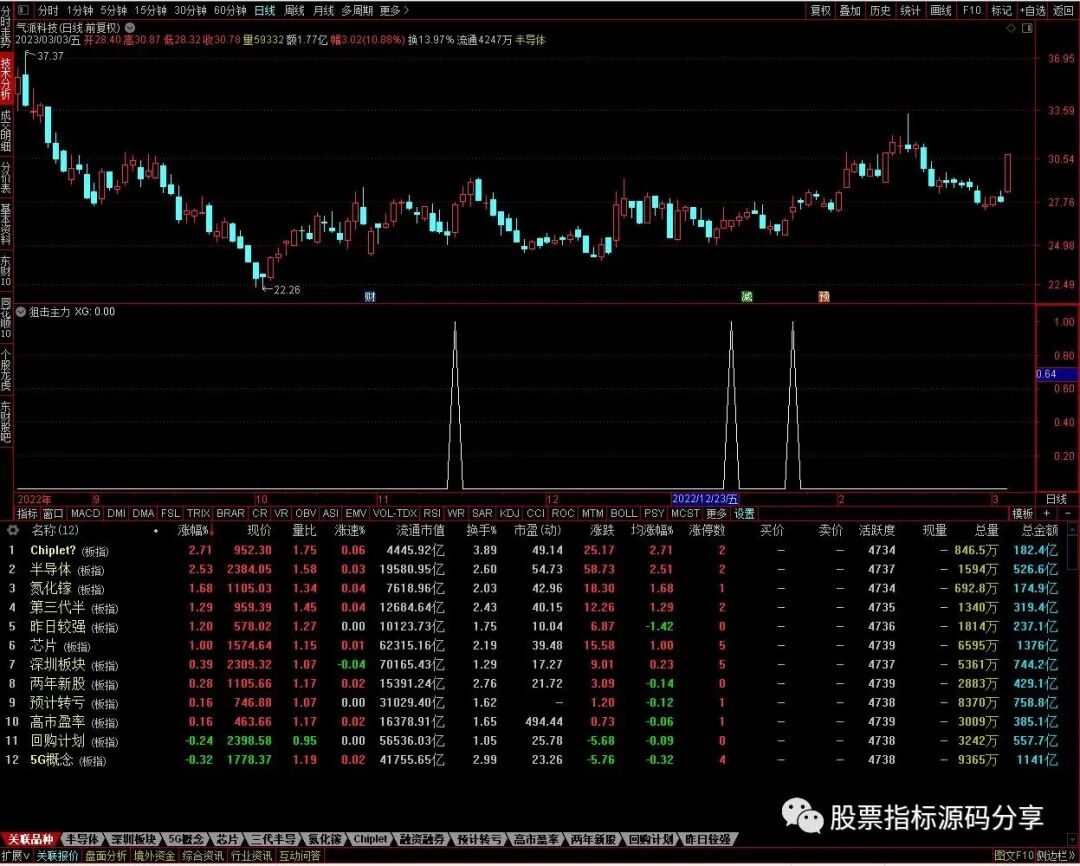Expand 更多 periods at top
Viewport: 1080px width, 866px height.
pos(394,10)
